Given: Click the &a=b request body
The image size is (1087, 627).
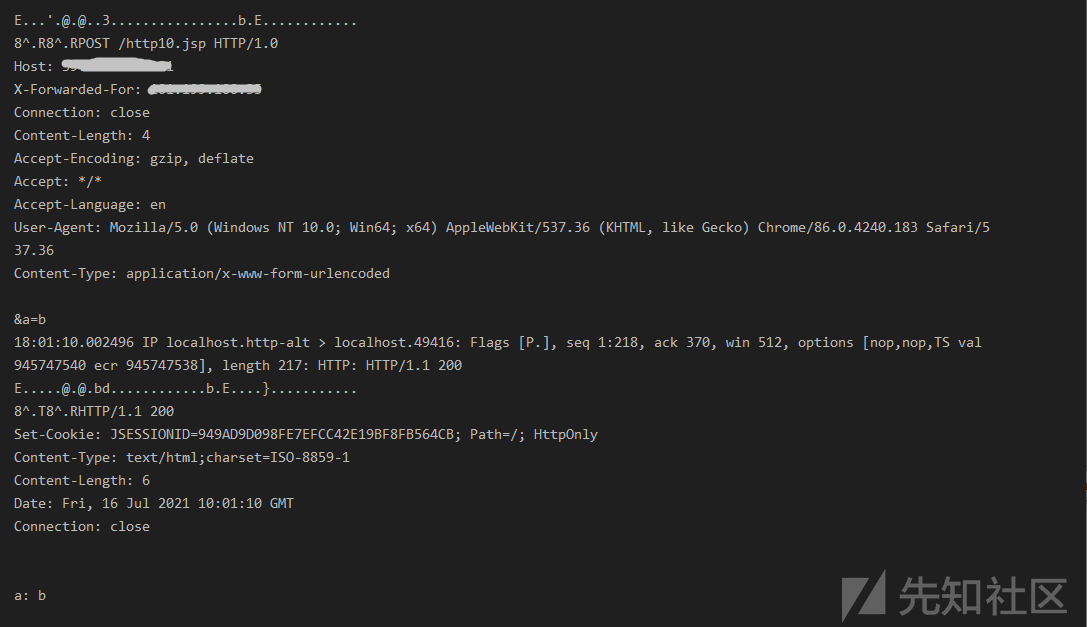Looking at the screenshot, I should click(30, 319).
